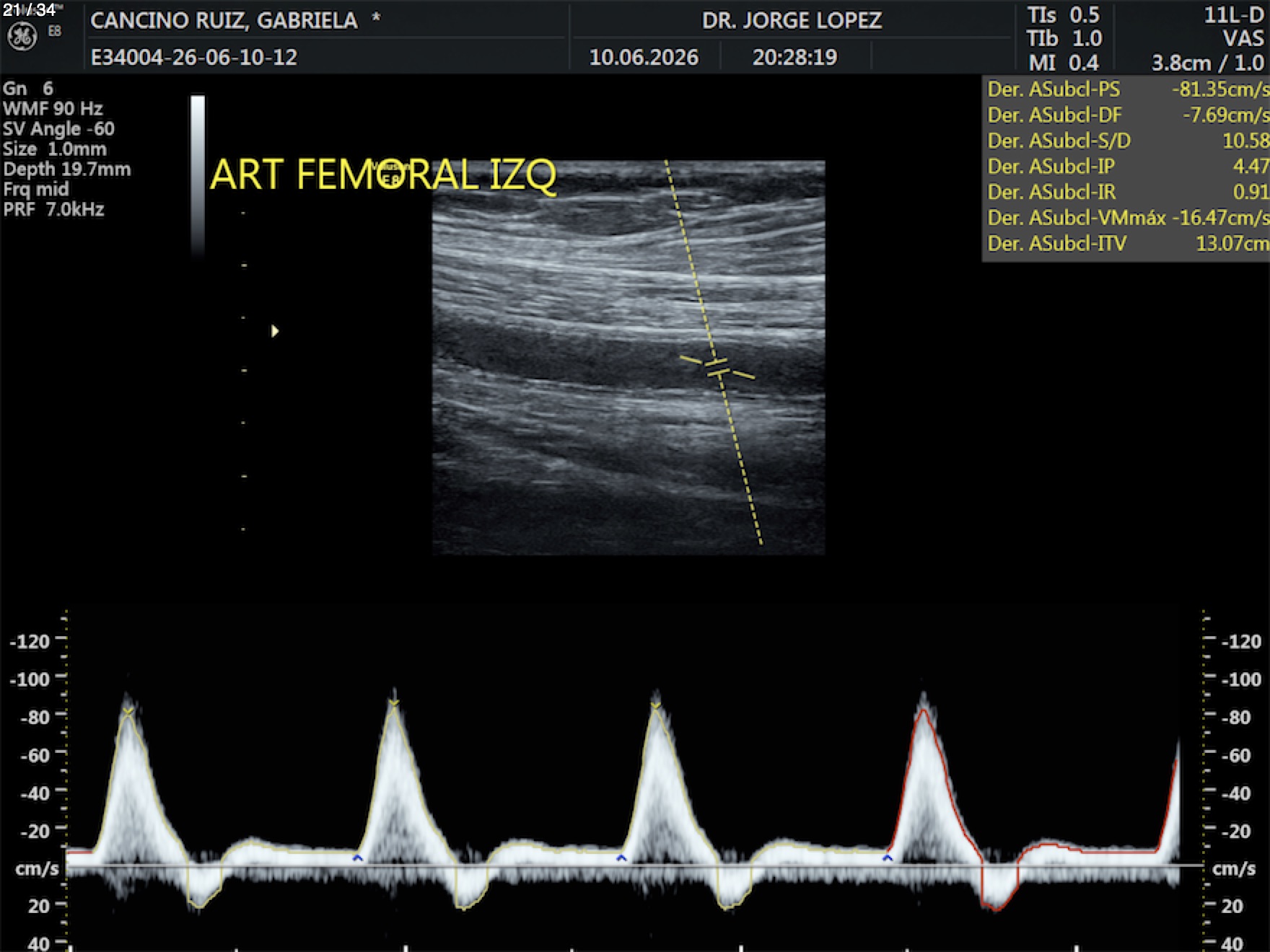
Task: Click the image counter 21 / 34
Action: (30, 10)
